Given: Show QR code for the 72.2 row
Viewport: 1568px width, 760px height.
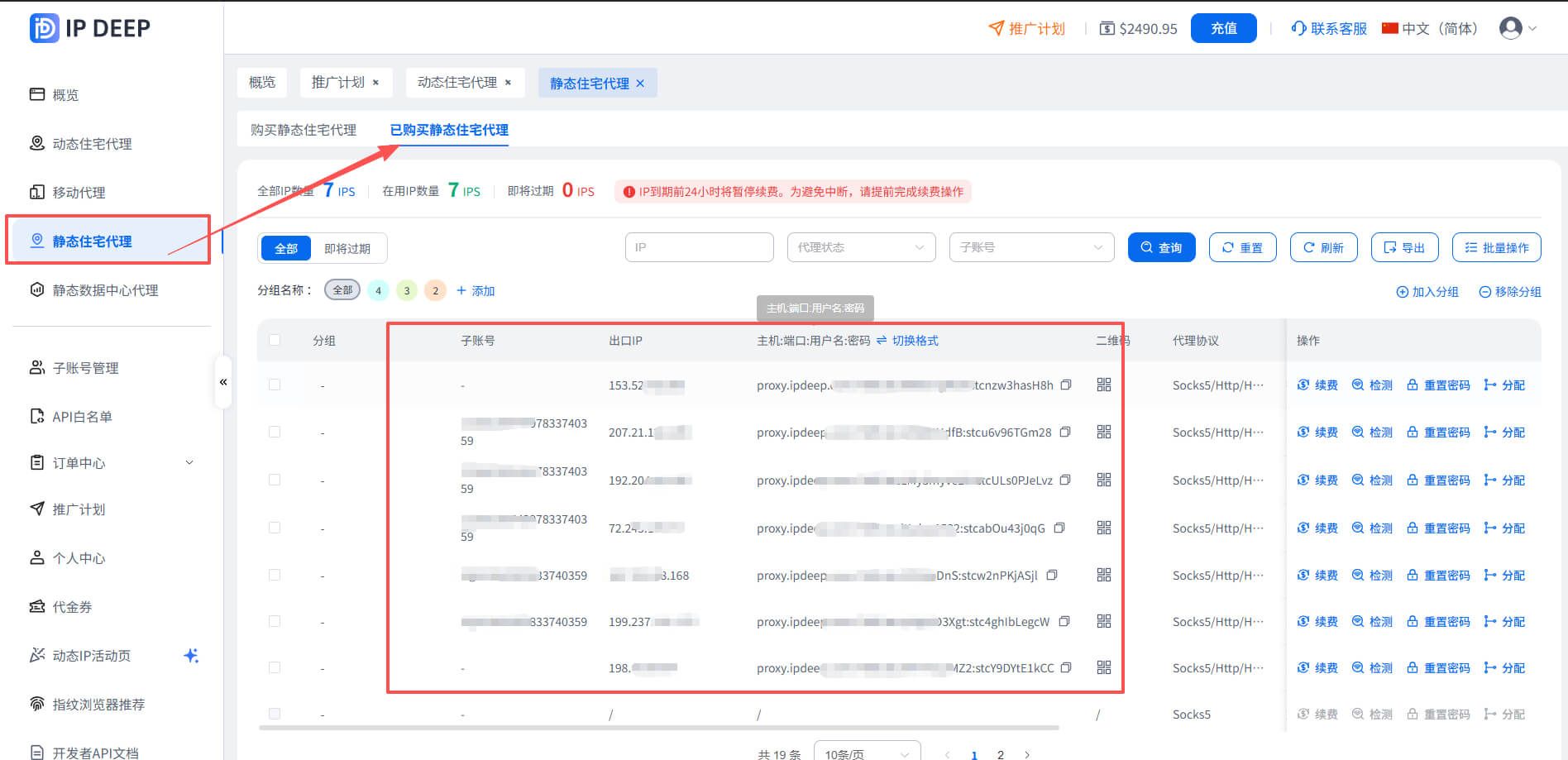Looking at the screenshot, I should point(1104,528).
